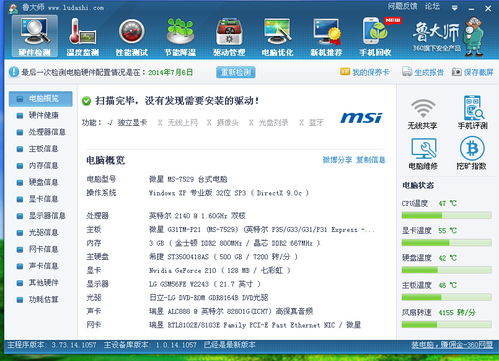Click the 光盘刻录 feature indicator
This screenshot has width=499, height=361.
pyautogui.click(x=268, y=123)
